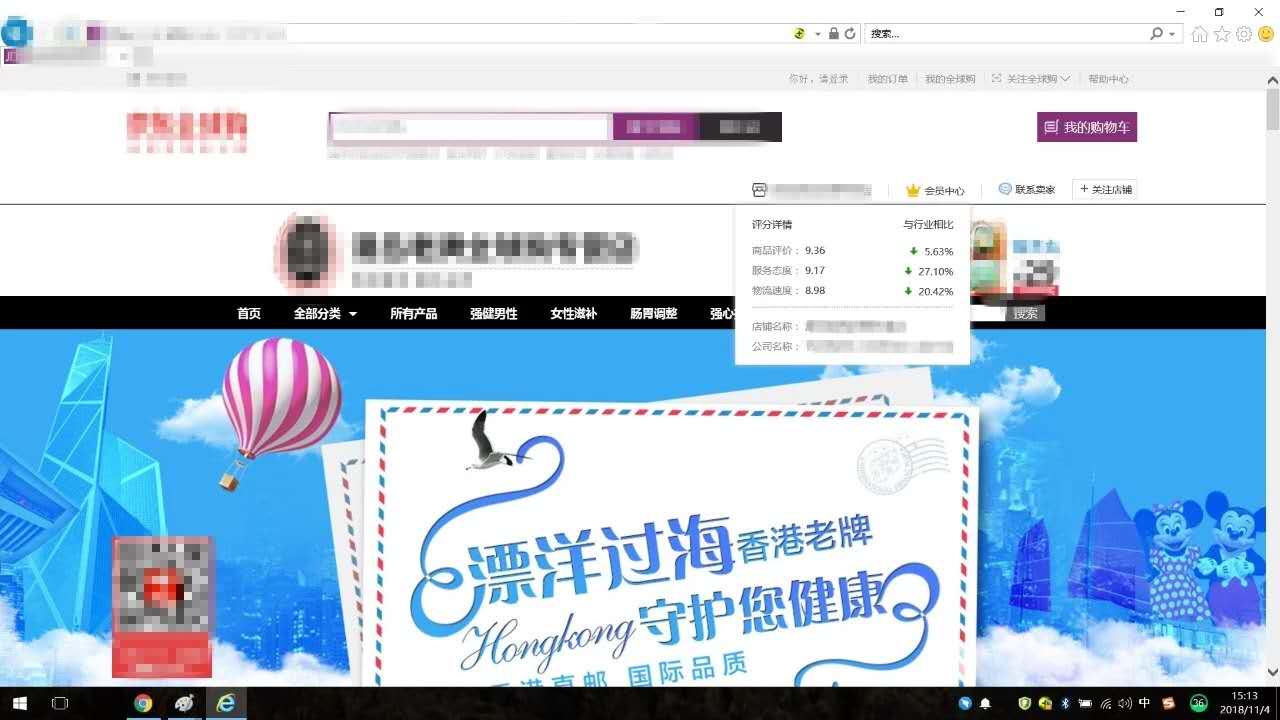The image size is (1280, 720).
Task: Click the 联系卖家 chat bubble icon
Action: tap(1004, 189)
